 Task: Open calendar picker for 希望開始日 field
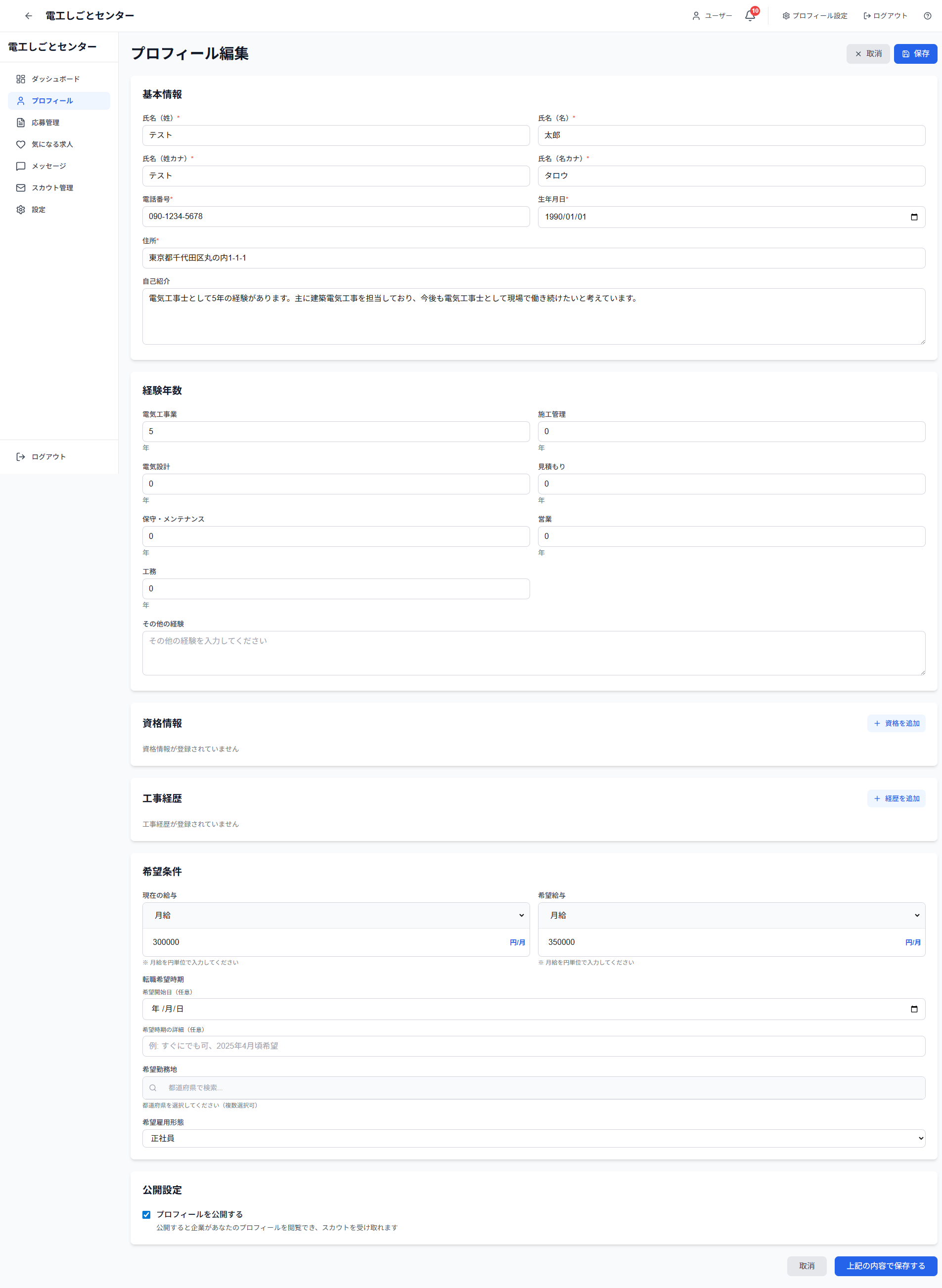pos(913,1009)
